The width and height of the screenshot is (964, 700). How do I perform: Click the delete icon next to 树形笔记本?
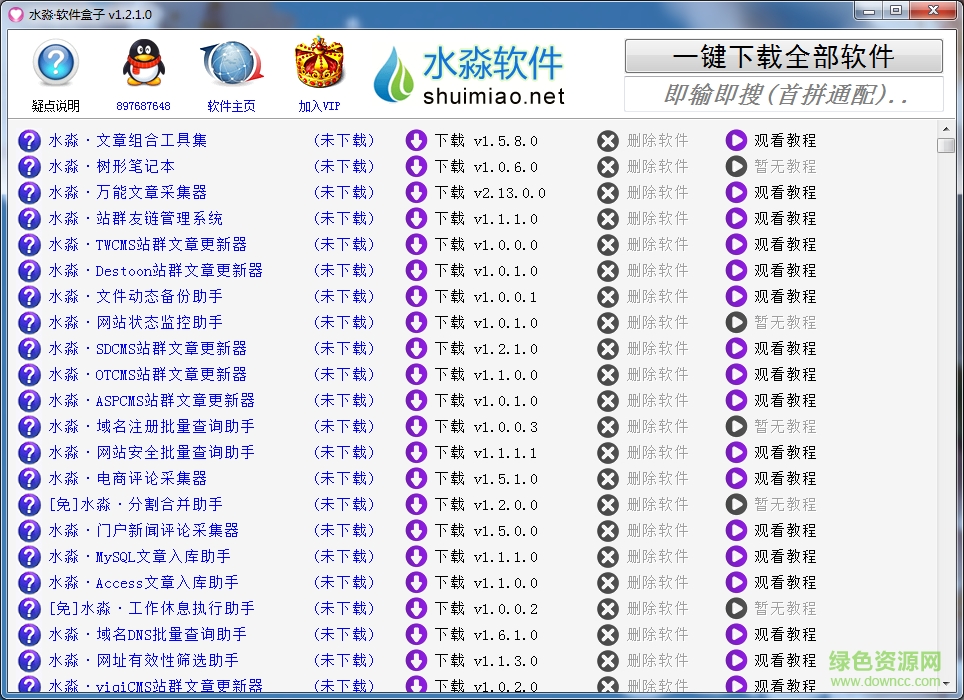pos(608,166)
